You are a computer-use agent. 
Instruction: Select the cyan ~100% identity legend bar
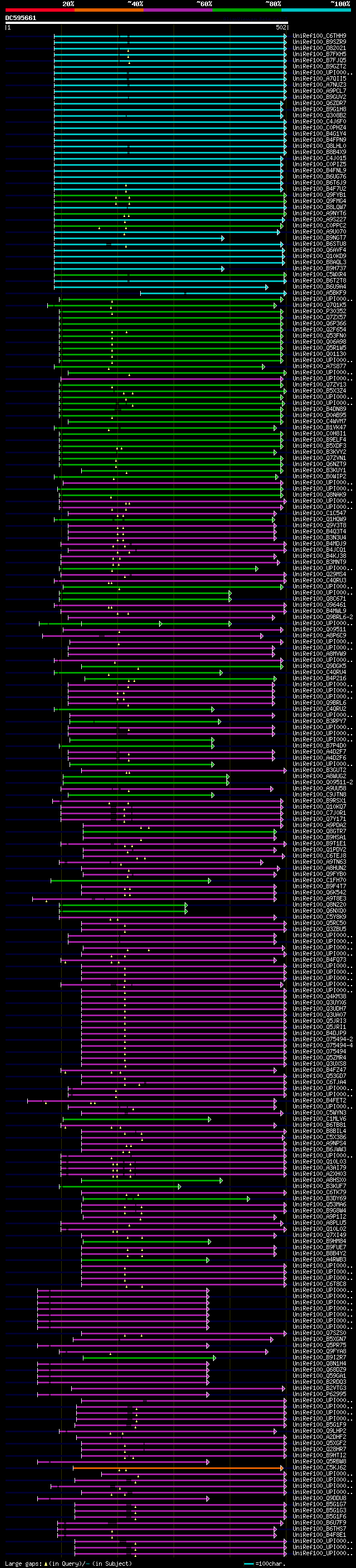(317, 10)
